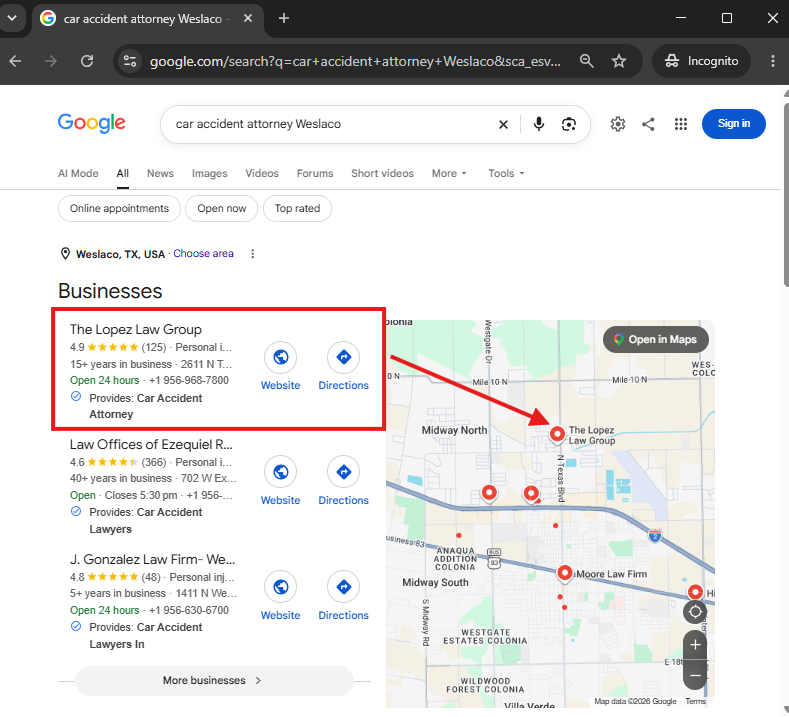Switch to Short videos tab
789x717 pixels.
point(382,174)
